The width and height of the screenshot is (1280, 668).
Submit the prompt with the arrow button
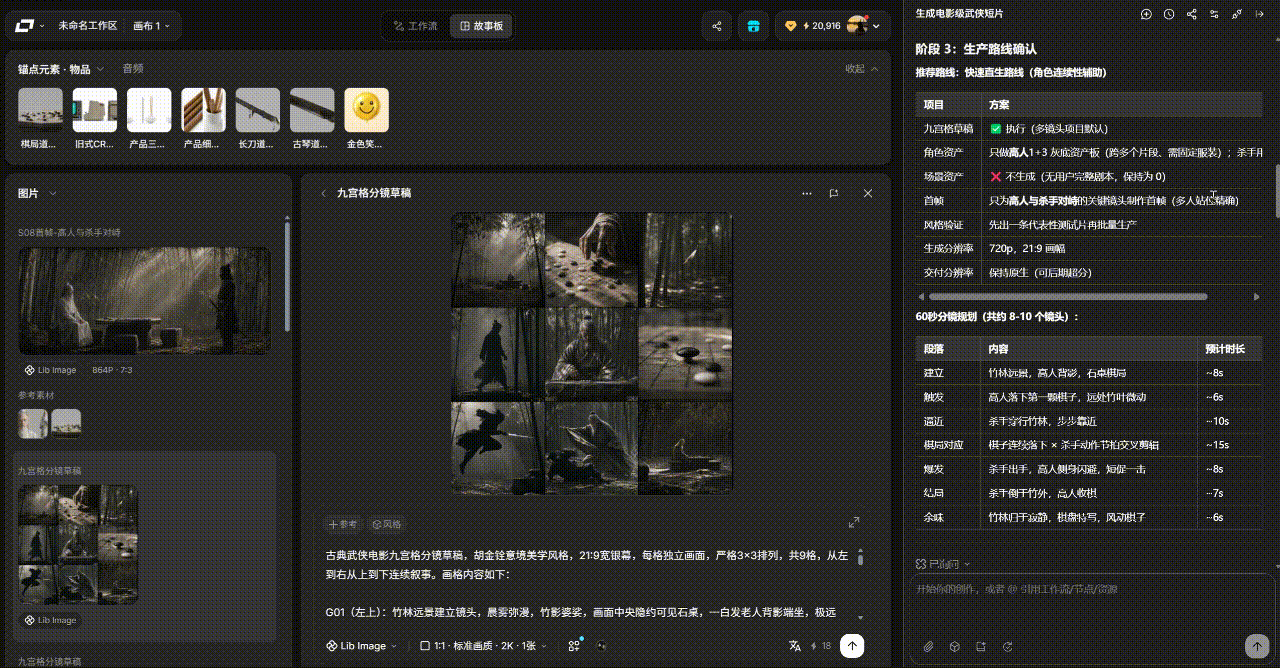point(852,646)
